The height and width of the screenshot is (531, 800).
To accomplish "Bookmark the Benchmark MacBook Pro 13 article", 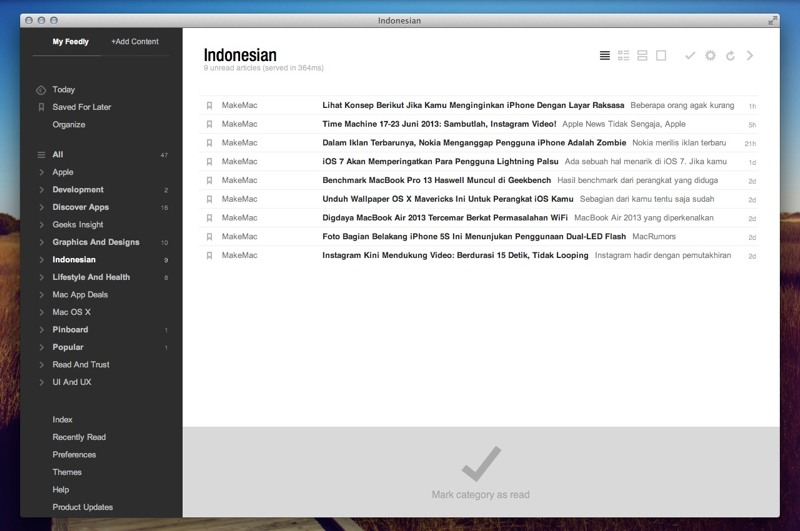I will tap(209, 181).
